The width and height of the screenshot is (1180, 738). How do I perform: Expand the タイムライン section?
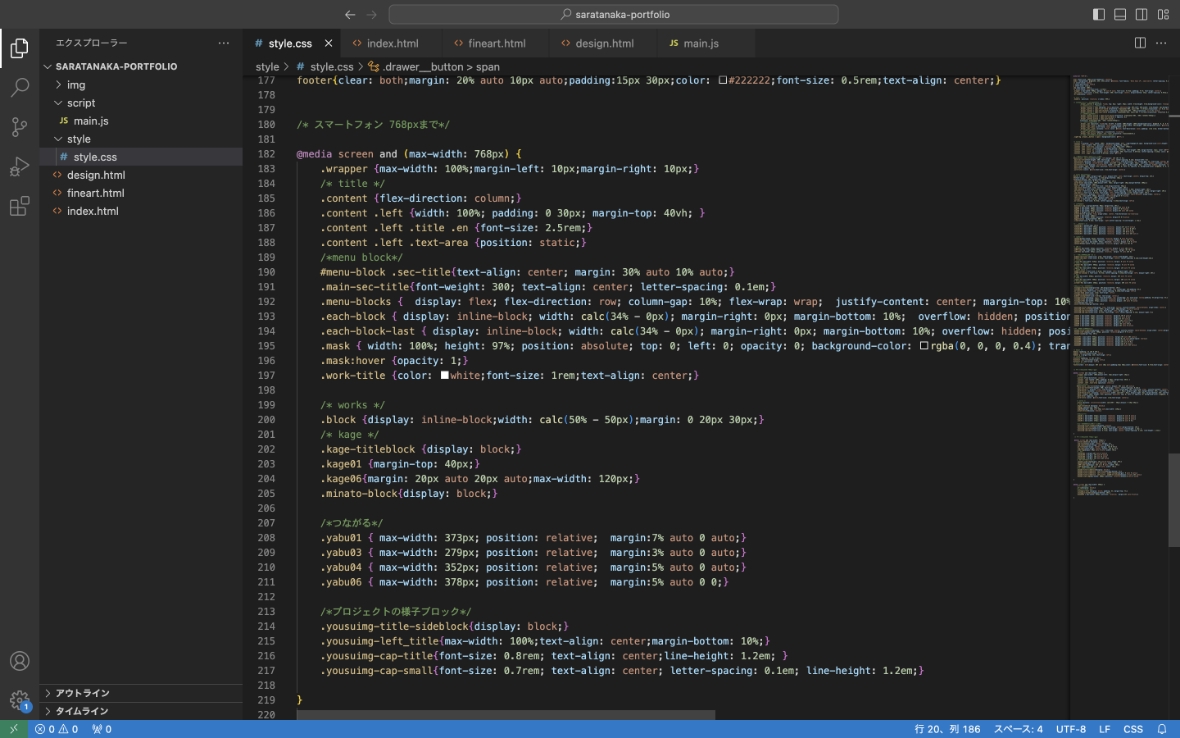(80, 710)
